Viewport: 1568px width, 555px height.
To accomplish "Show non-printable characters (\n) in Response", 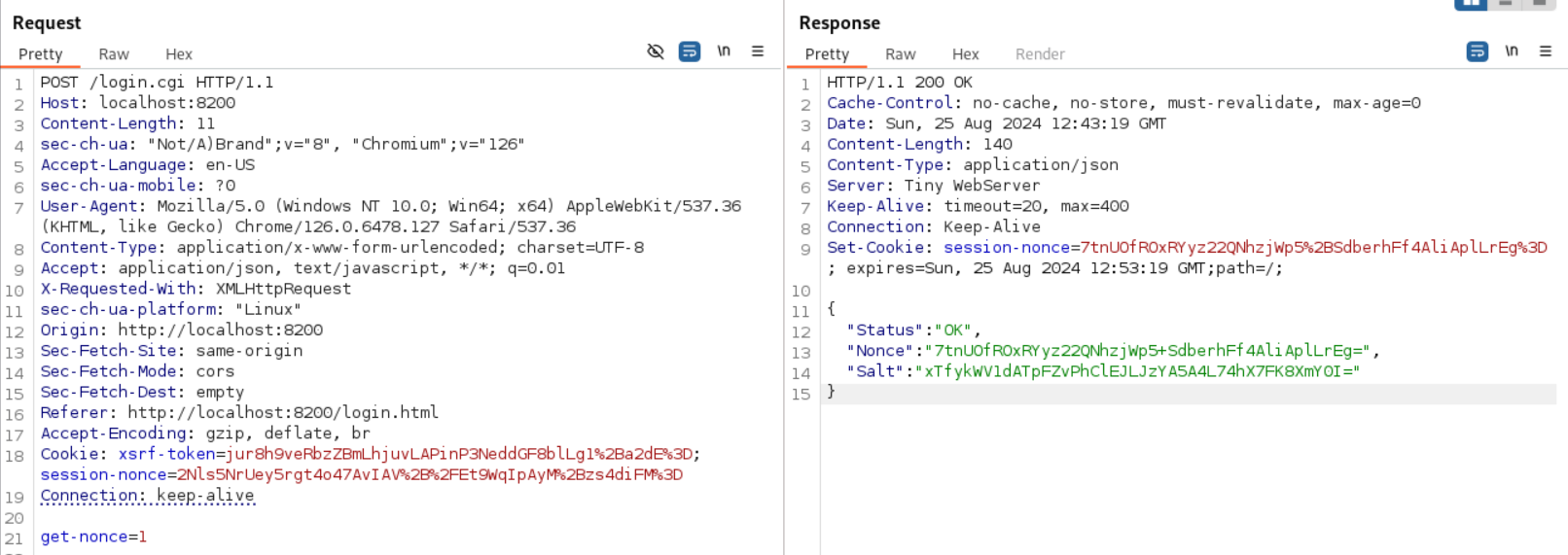I will 1512,52.
